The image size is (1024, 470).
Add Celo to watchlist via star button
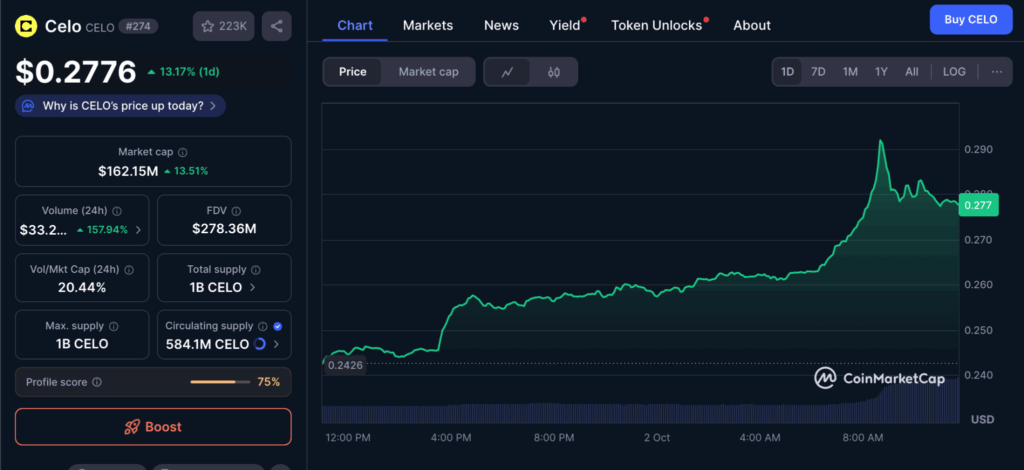[x=224, y=26]
